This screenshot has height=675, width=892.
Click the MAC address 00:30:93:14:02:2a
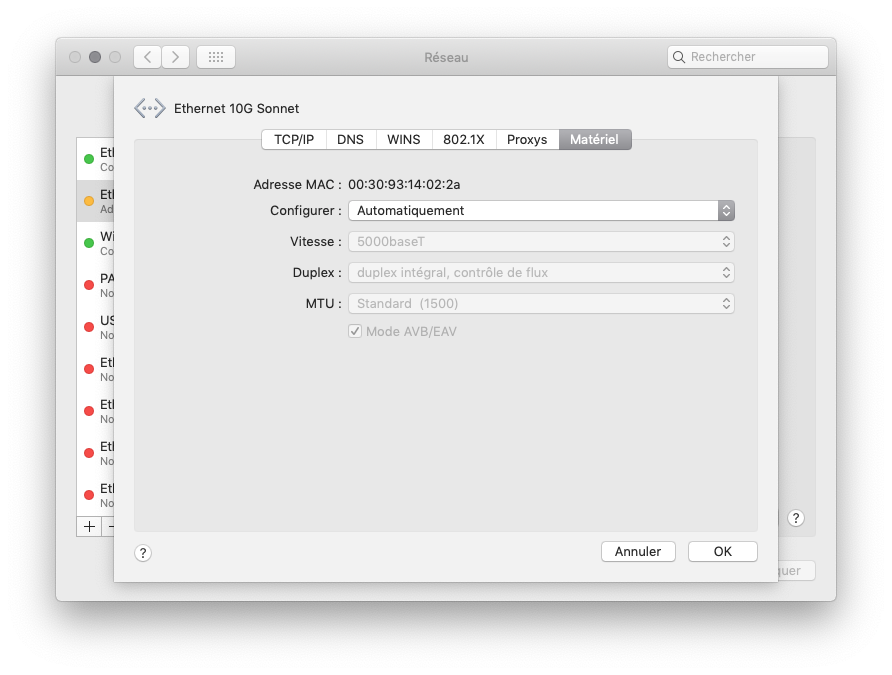click(404, 185)
